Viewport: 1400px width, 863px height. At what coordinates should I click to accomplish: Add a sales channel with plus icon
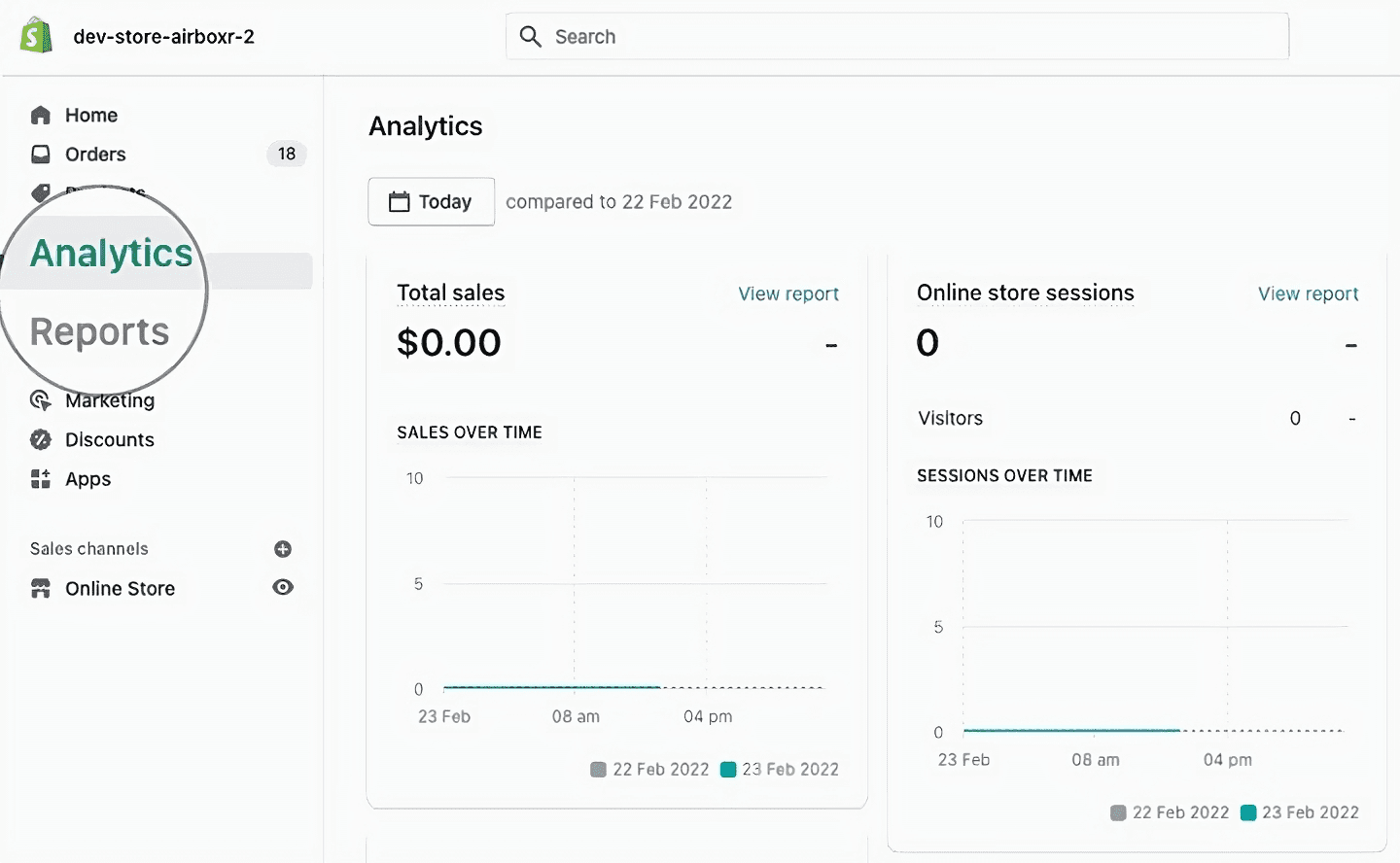[x=283, y=549]
